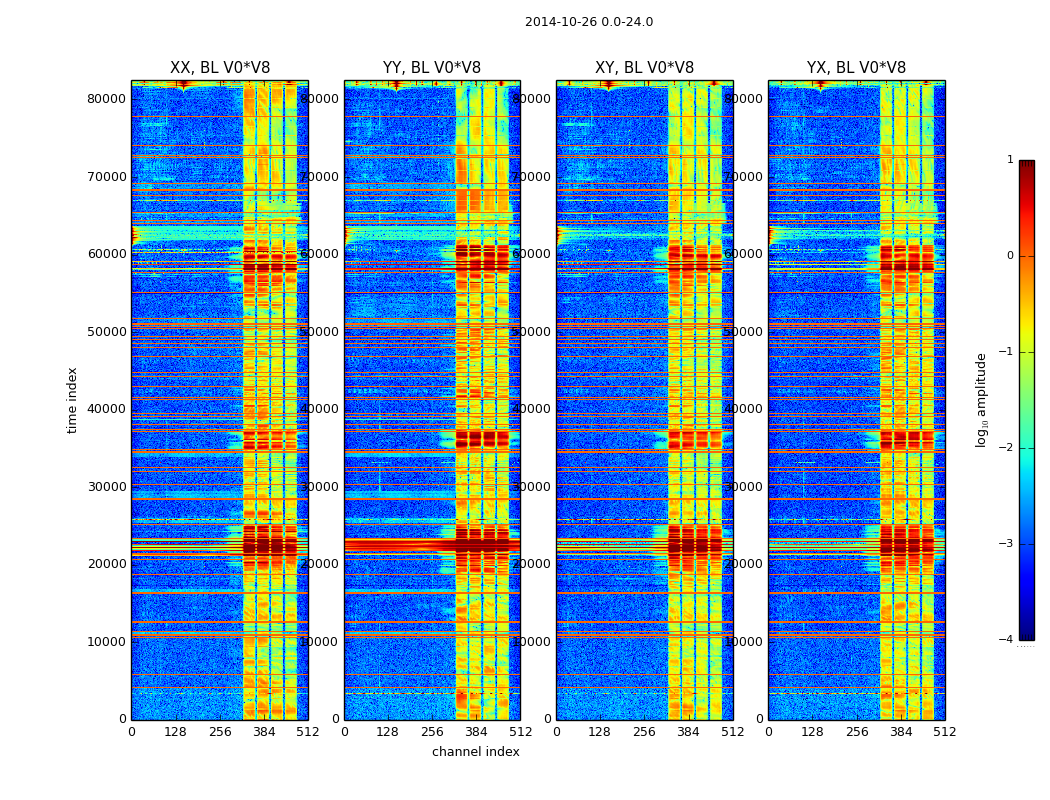This screenshot has width=1050, height=800.
Task: Click the colorbar tick label −4
Action: [x=1009, y=640]
